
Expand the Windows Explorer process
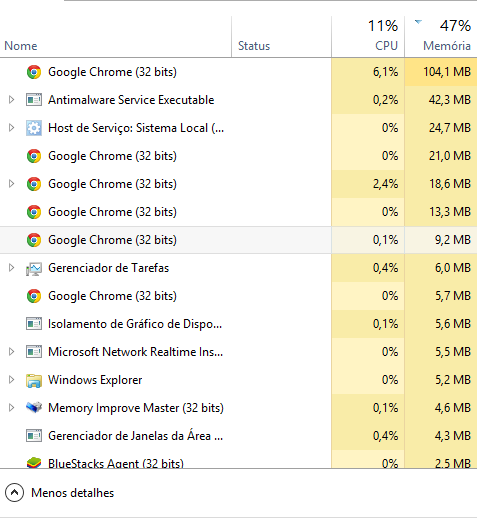click(11, 380)
